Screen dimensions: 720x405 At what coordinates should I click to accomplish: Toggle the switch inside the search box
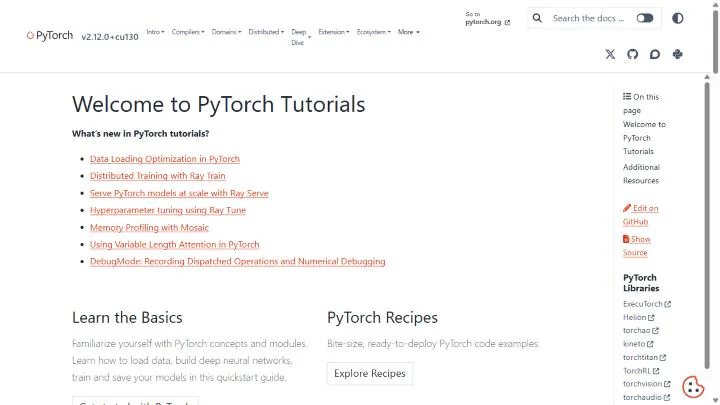click(x=645, y=18)
